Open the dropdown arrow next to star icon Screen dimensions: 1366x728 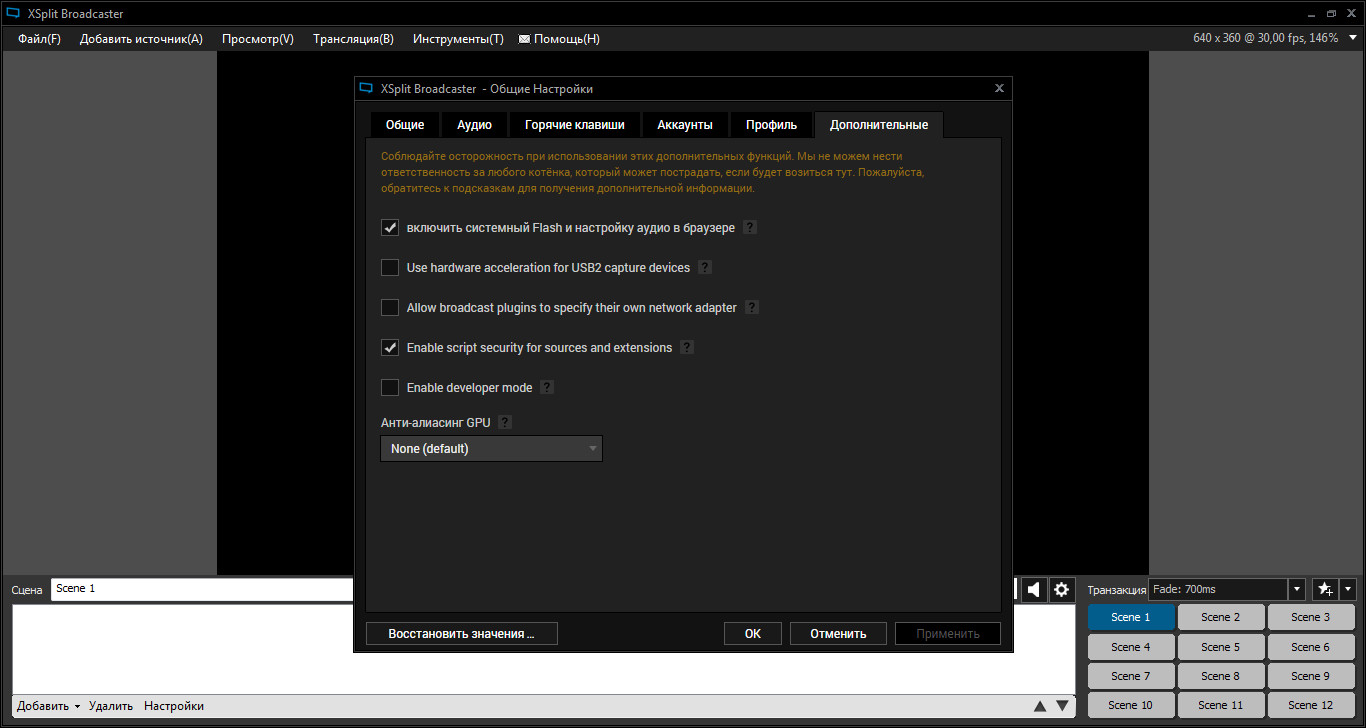1348,589
